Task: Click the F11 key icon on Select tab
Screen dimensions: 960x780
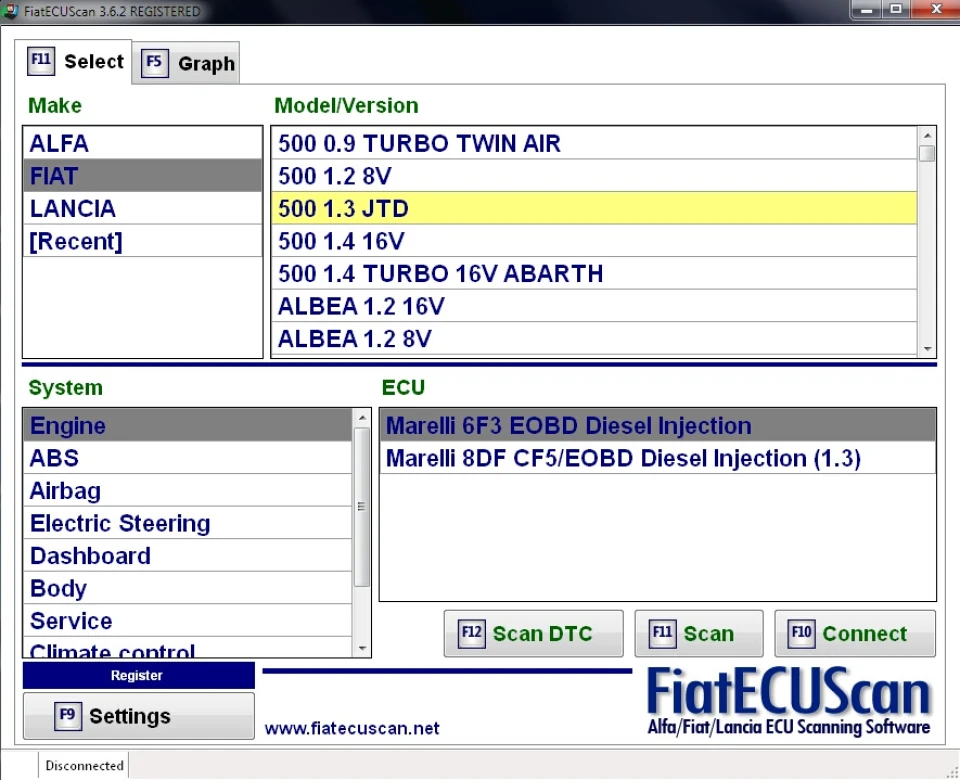Action: click(x=41, y=61)
